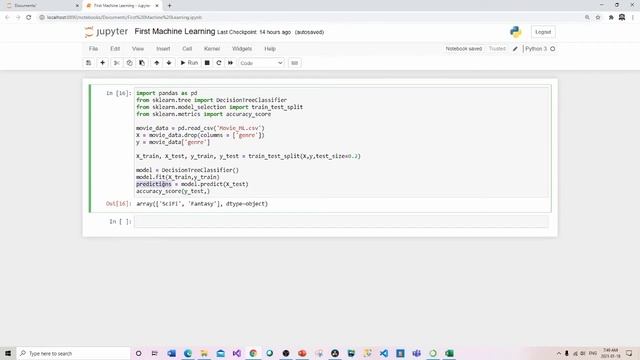Run the current cell with the Run button

189,63
